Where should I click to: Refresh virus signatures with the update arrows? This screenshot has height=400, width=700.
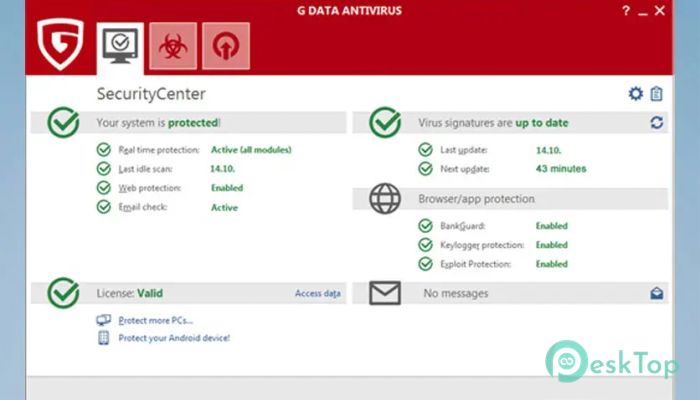point(657,122)
